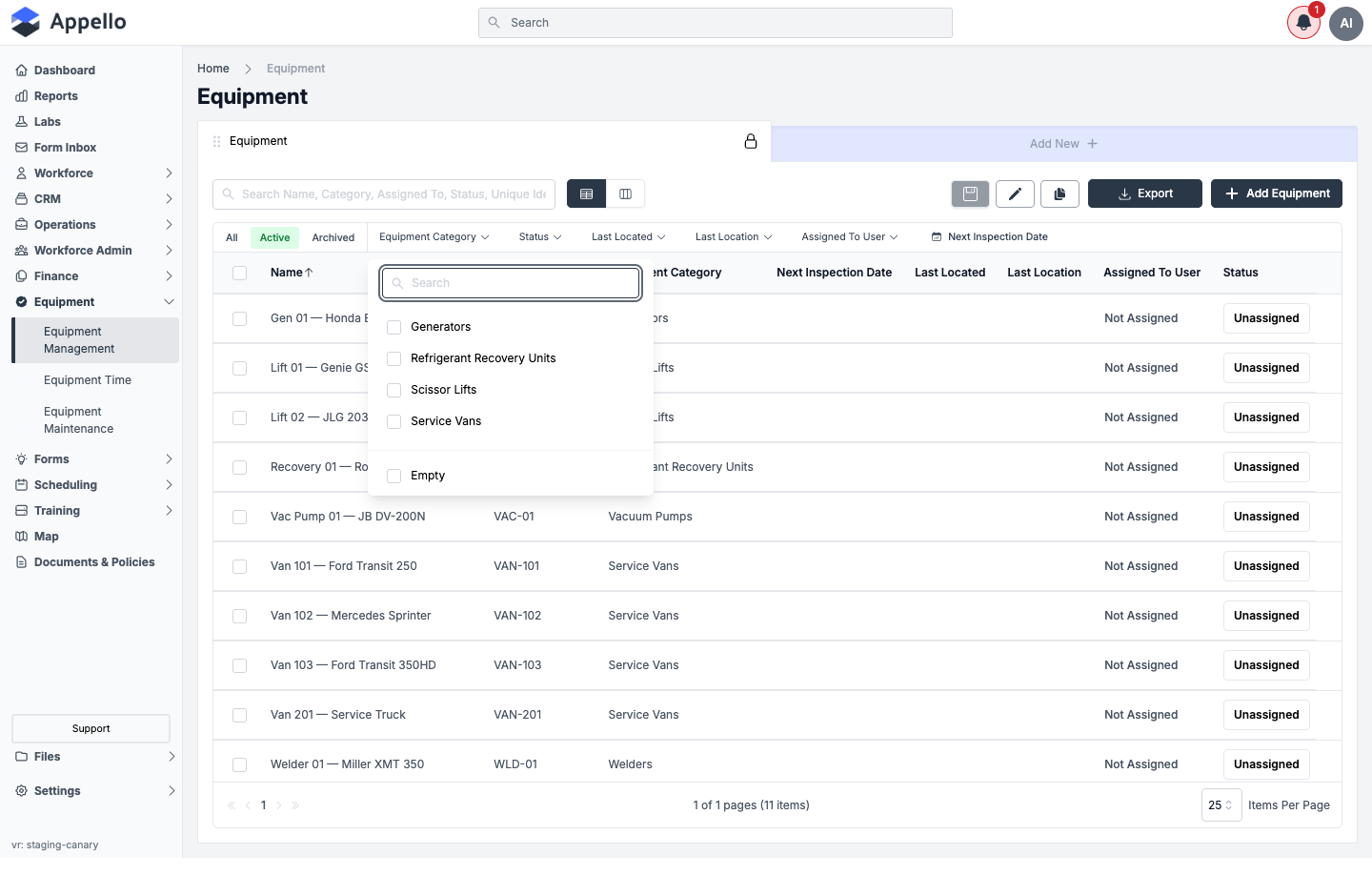Click Unassigned status for Van 102
This screenshot has height=875, width=1372.
point(1266,616)
